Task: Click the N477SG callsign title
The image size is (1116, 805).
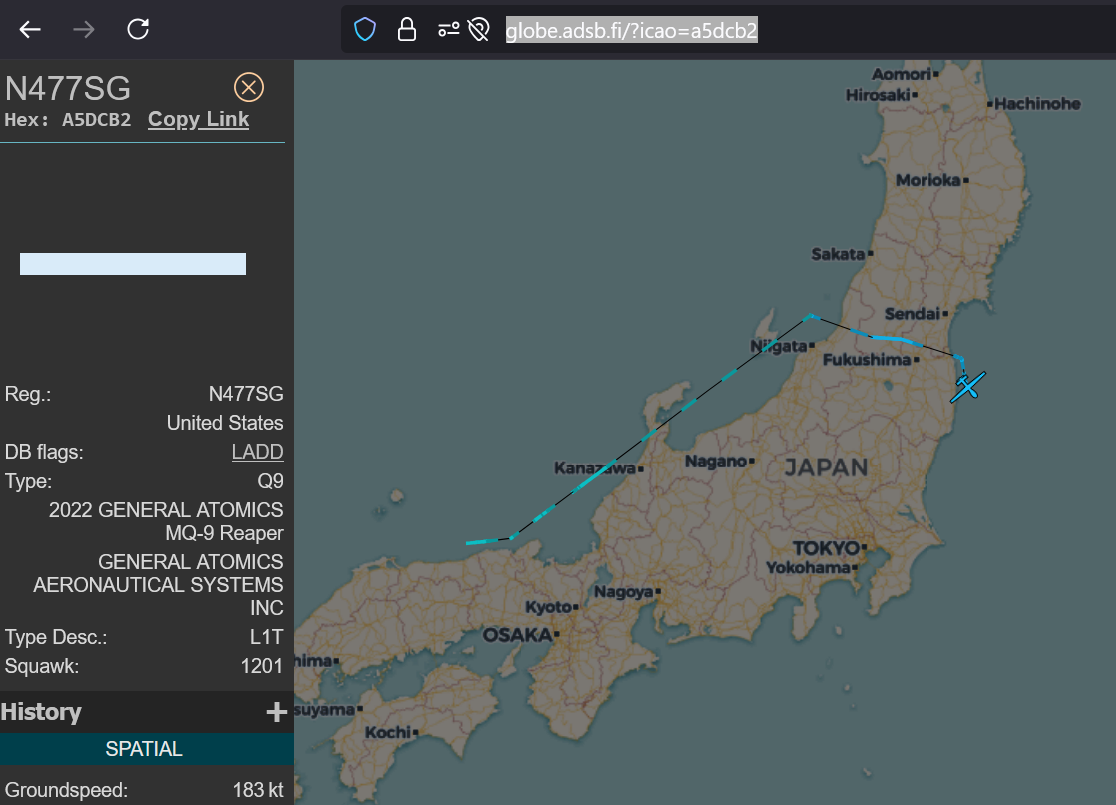Action: coord(68,88)
